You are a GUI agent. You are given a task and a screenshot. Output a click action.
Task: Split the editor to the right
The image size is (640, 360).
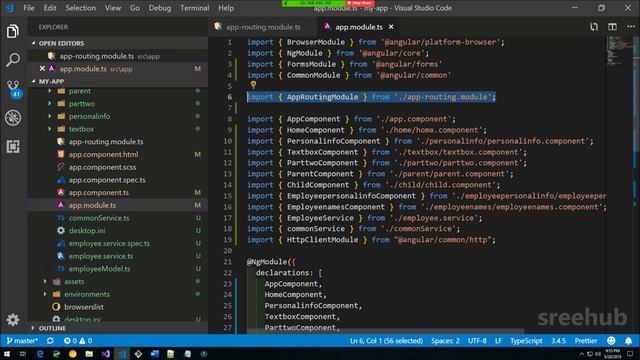pyautogui.click(x=612, y=27)
